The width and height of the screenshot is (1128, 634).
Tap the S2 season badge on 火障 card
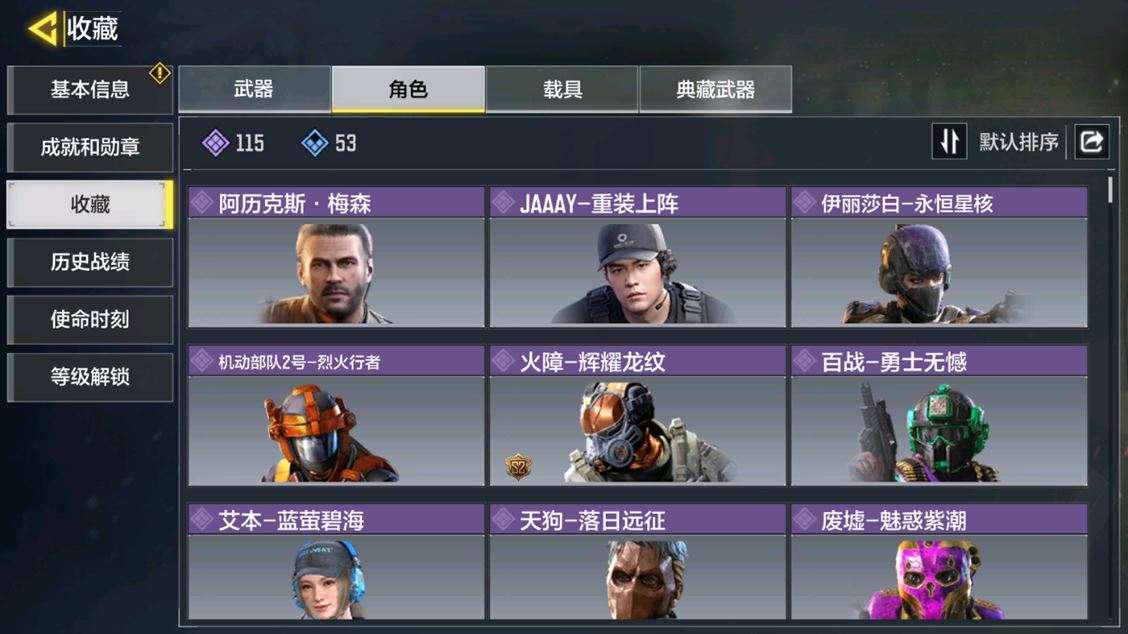(518, 467)
